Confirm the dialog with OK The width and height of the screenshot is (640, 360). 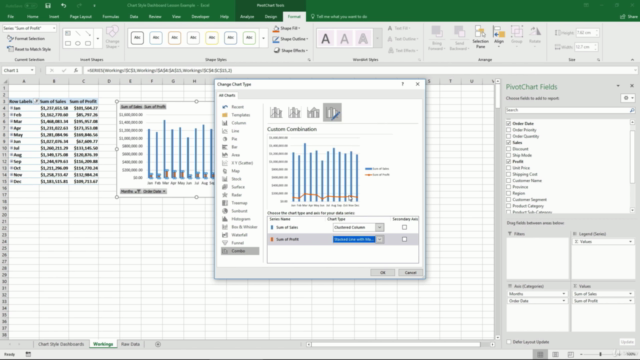(x=382, y=273)
